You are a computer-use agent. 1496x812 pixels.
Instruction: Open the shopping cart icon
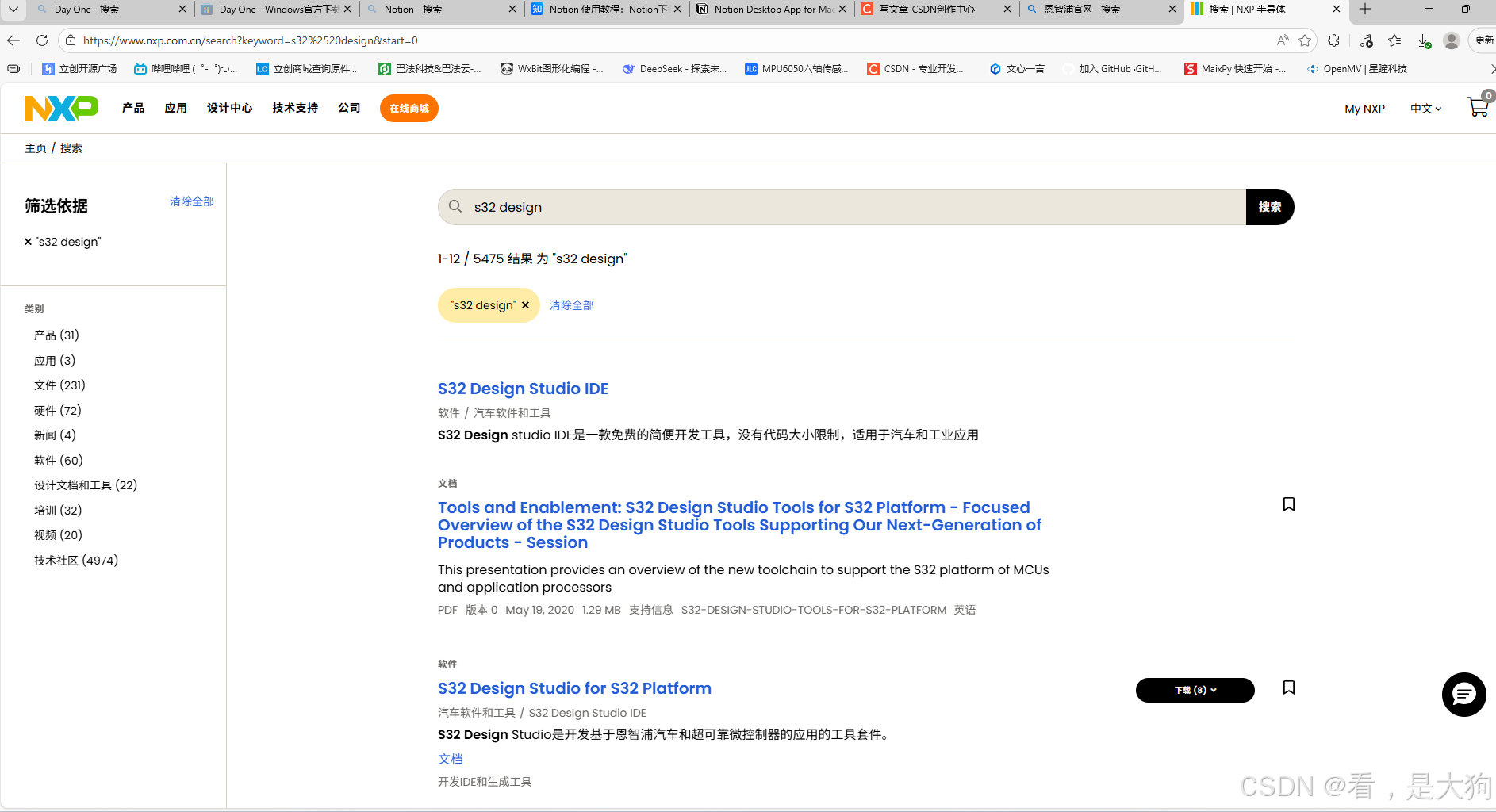(1478, 107)
